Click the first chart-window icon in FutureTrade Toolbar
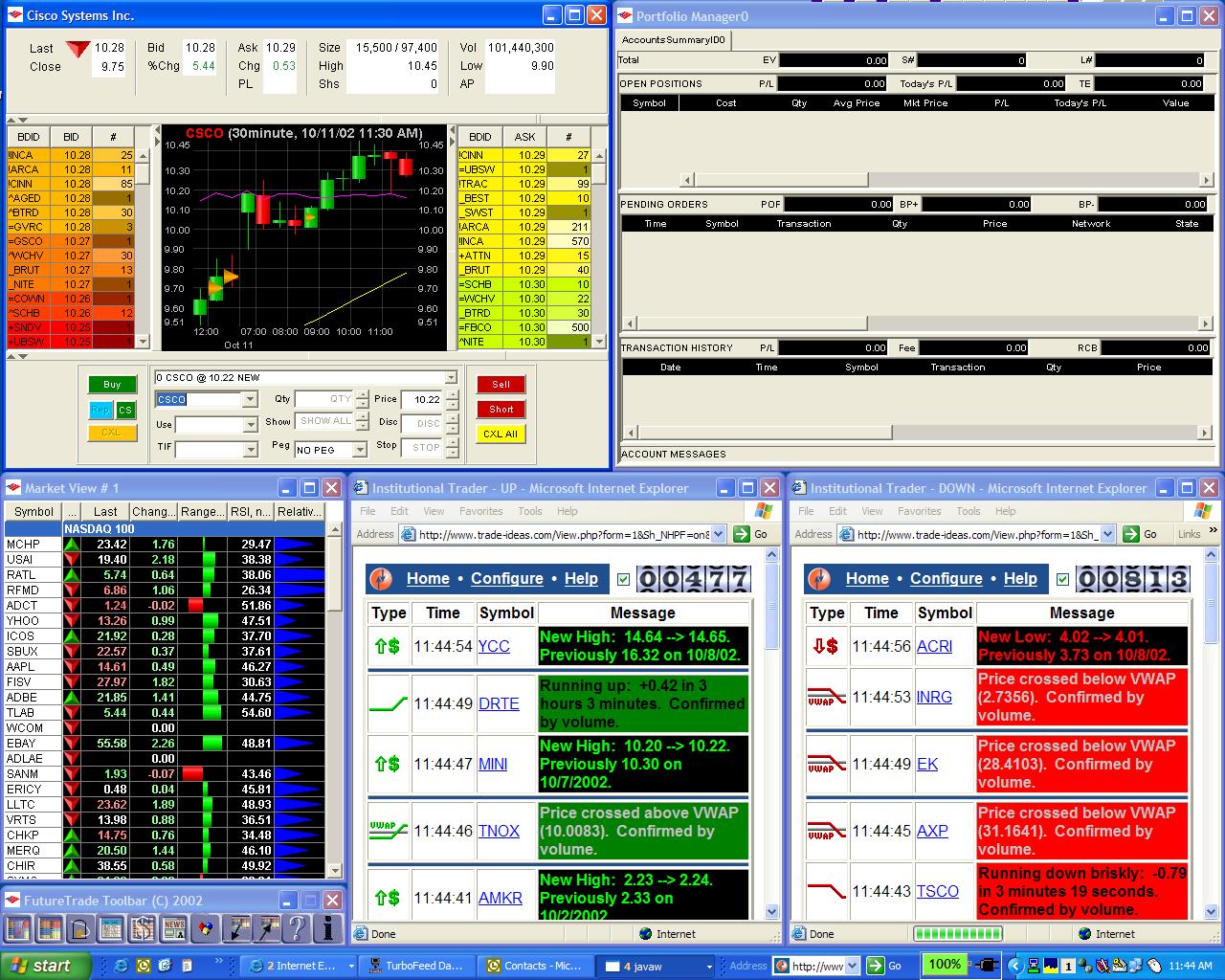The height and width of the screenshot is (980, 1225). tap(18, 927)
